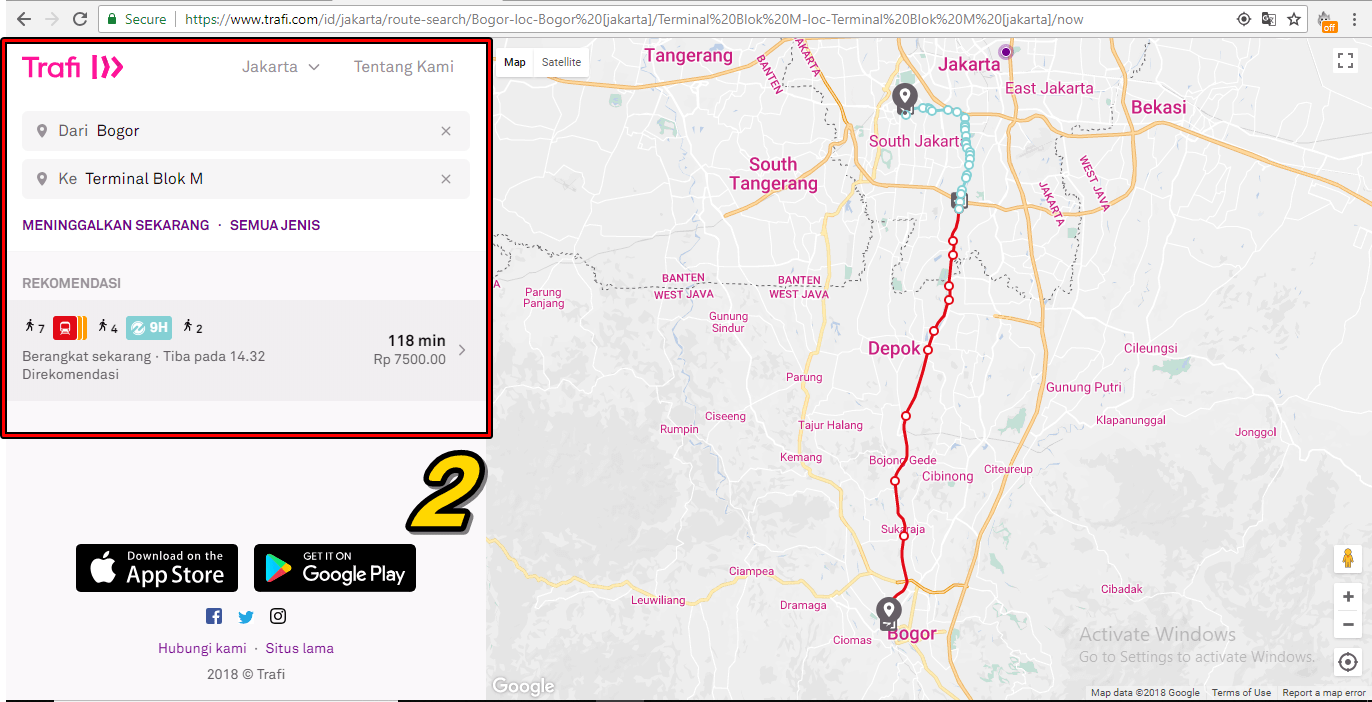Center map on my location icon
This screenshot has width=1372, height=702.
1348,662
